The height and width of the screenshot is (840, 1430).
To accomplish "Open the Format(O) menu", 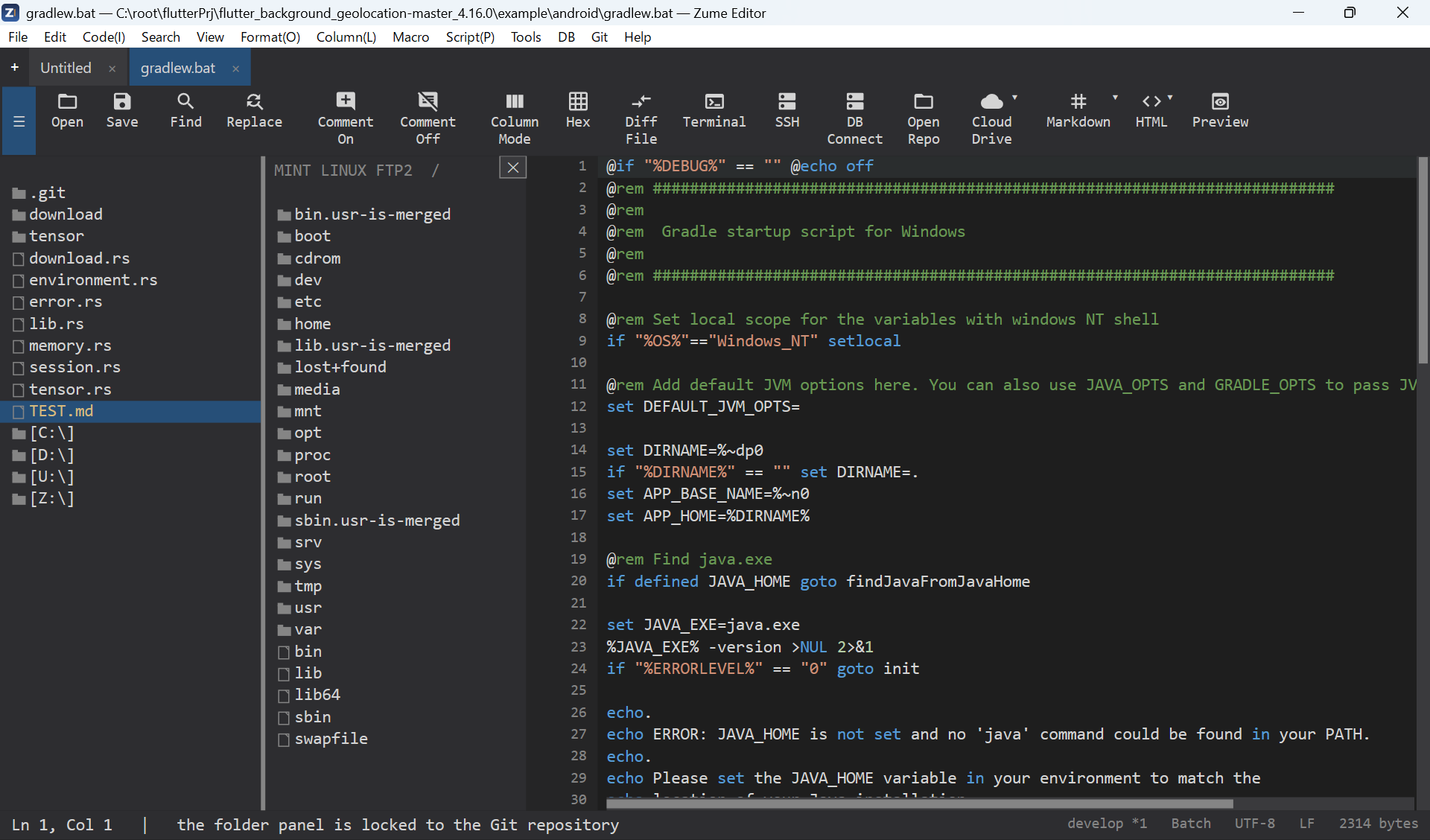I will 270,37.
